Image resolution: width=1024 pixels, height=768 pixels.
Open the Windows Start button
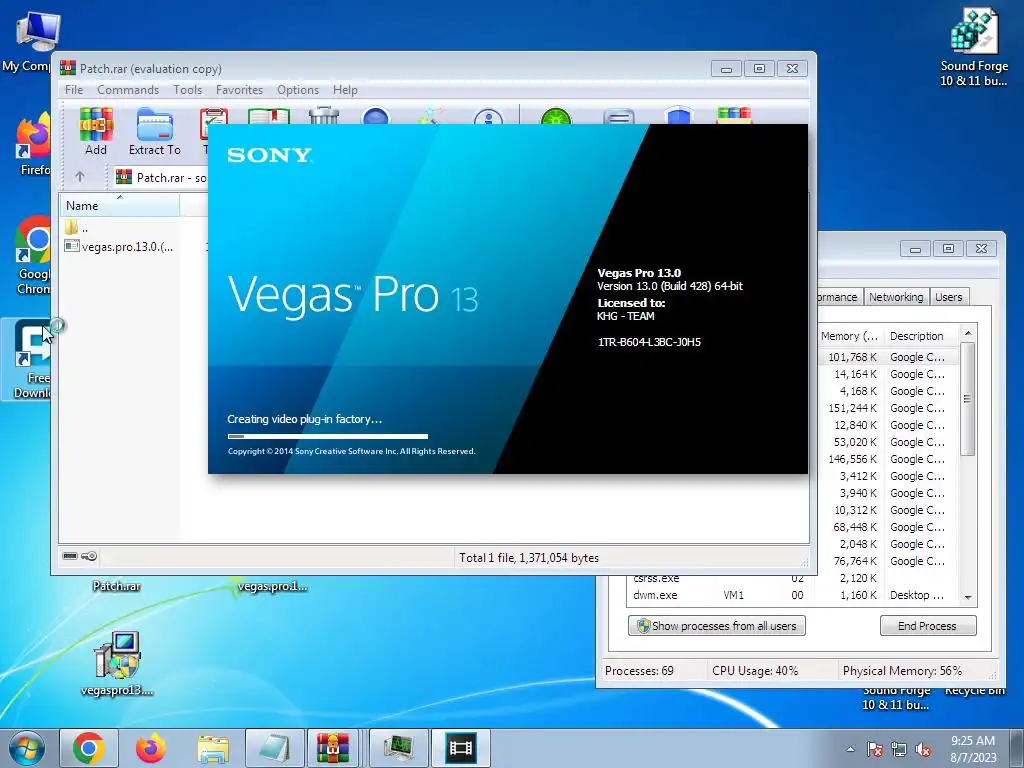[x=27, y=748]
